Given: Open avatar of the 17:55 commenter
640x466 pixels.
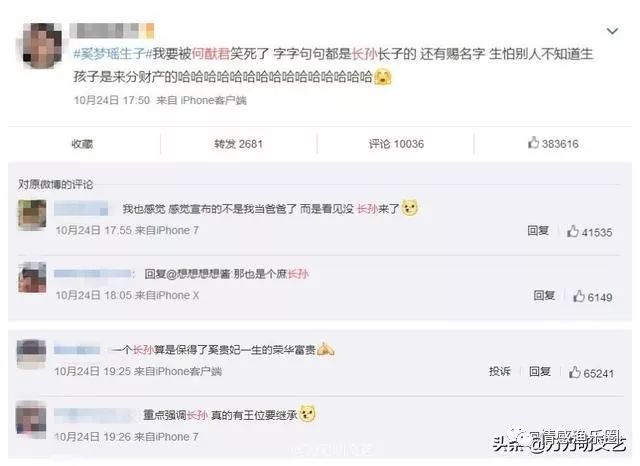Looking at the screenshot, I should (32, 215).
